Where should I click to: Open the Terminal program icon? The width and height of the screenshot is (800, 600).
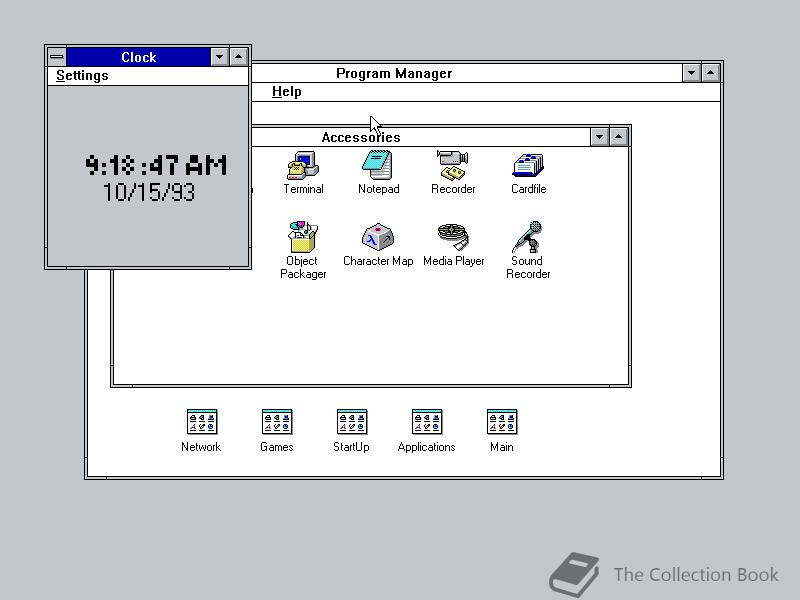coord(303,165)
